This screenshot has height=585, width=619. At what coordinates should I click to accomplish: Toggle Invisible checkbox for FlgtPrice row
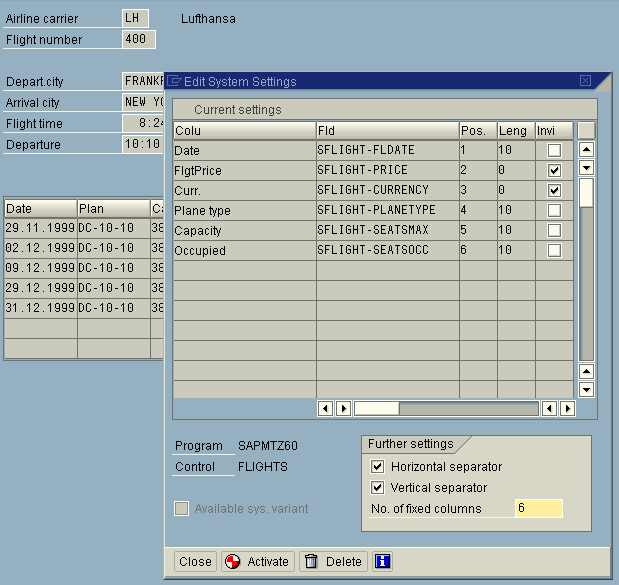click(x=554, y=171)
